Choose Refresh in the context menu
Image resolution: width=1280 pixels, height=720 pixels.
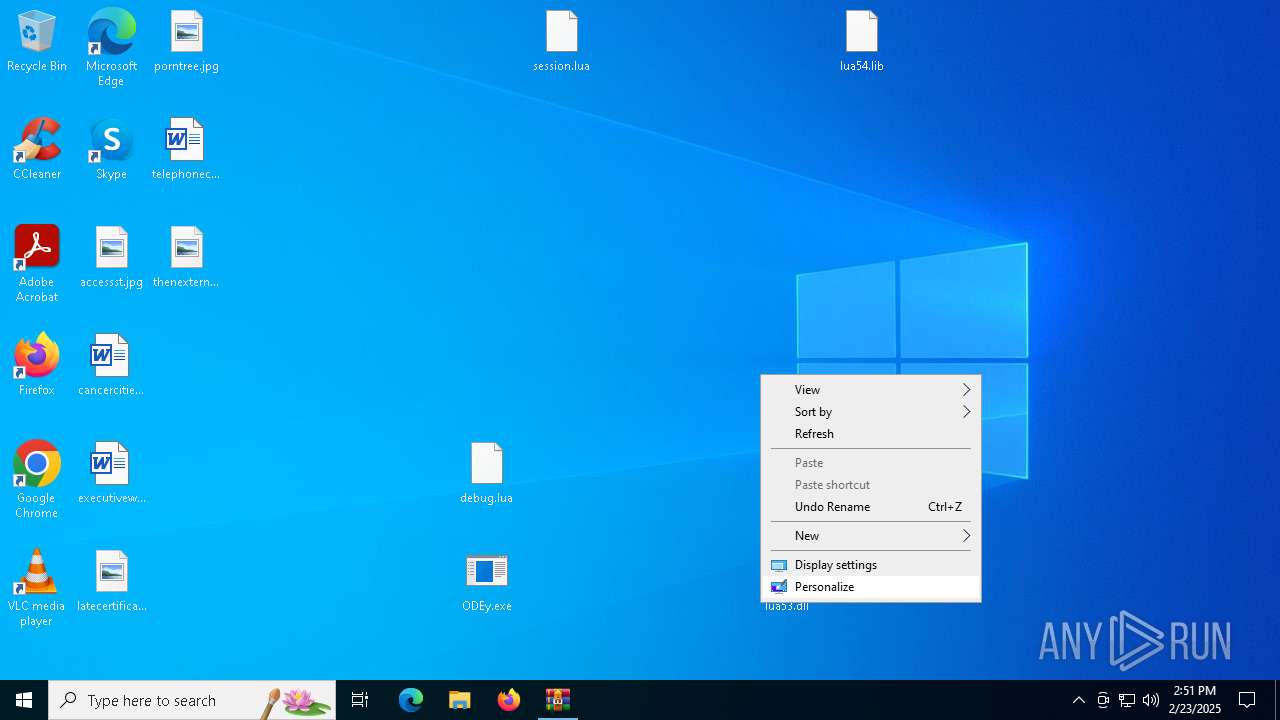tap(871, 434)
